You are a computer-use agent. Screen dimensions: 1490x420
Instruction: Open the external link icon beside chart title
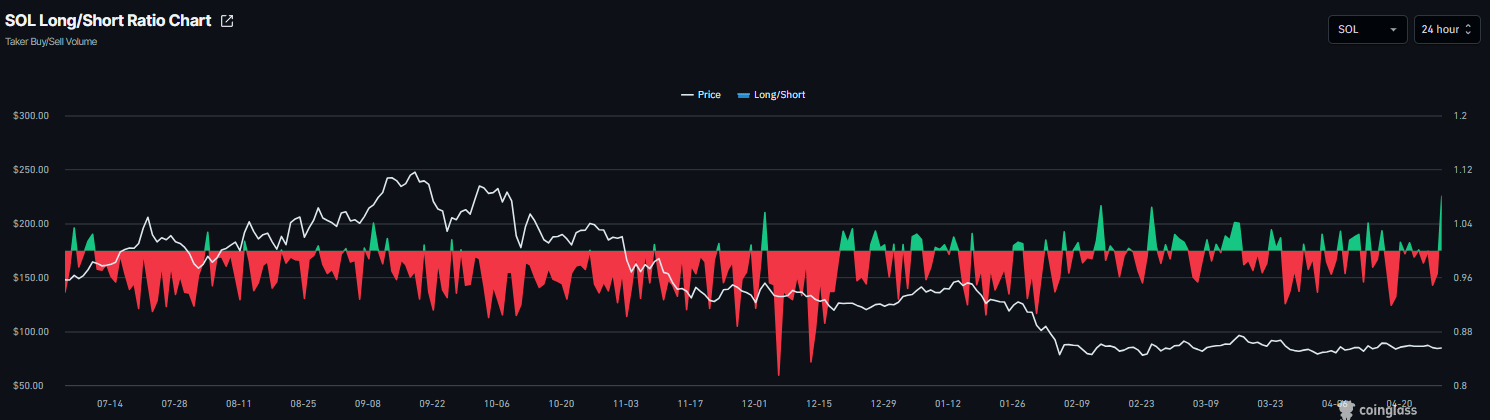coord(227,21)
